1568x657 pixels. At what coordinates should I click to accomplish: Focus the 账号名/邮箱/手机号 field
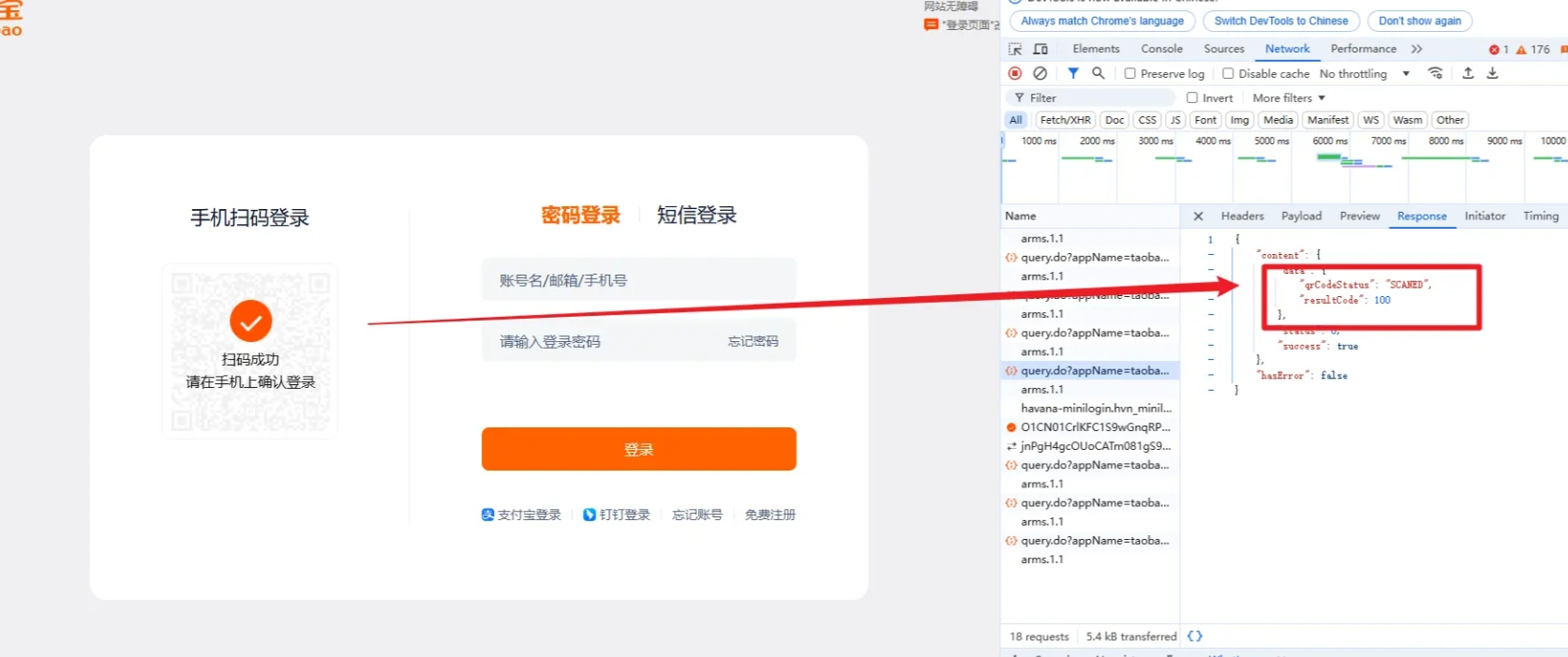pyautogui.click(x=638, y=280)
